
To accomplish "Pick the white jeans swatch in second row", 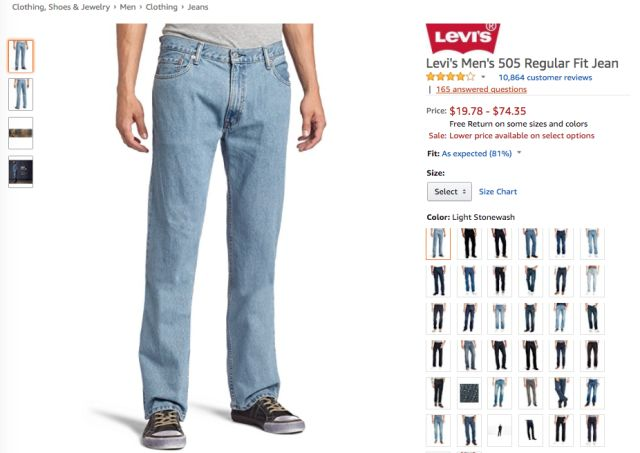I will coord(592,281).
